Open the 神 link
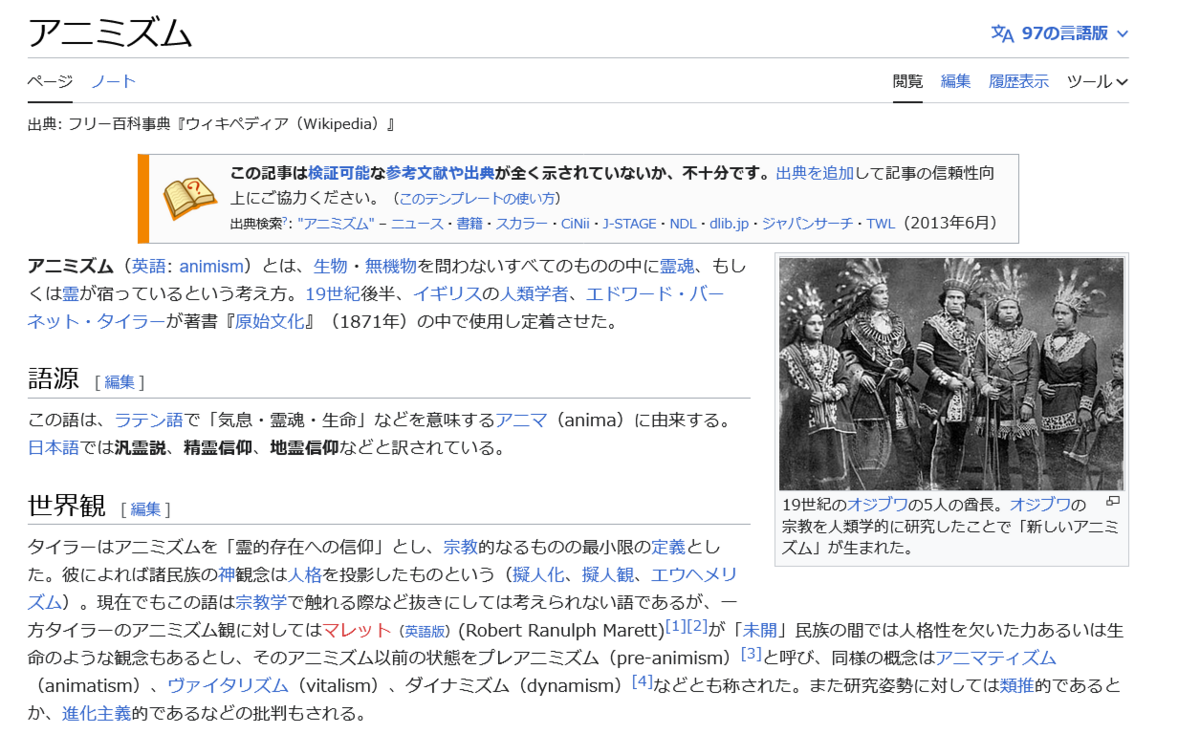The width and height of the screenshot is (1200, 734). tap(226, 575)
